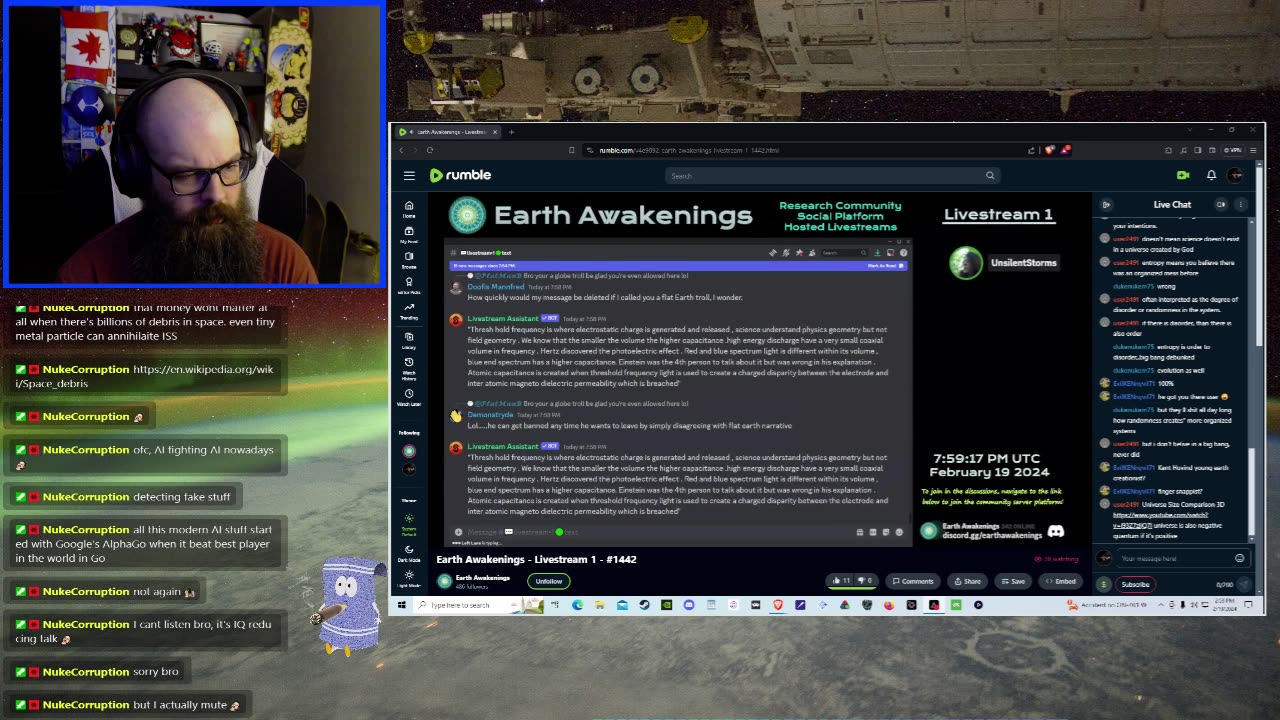Click Brave shields icon in address bar
The image size is (1280, 720).
[1049, 150]
